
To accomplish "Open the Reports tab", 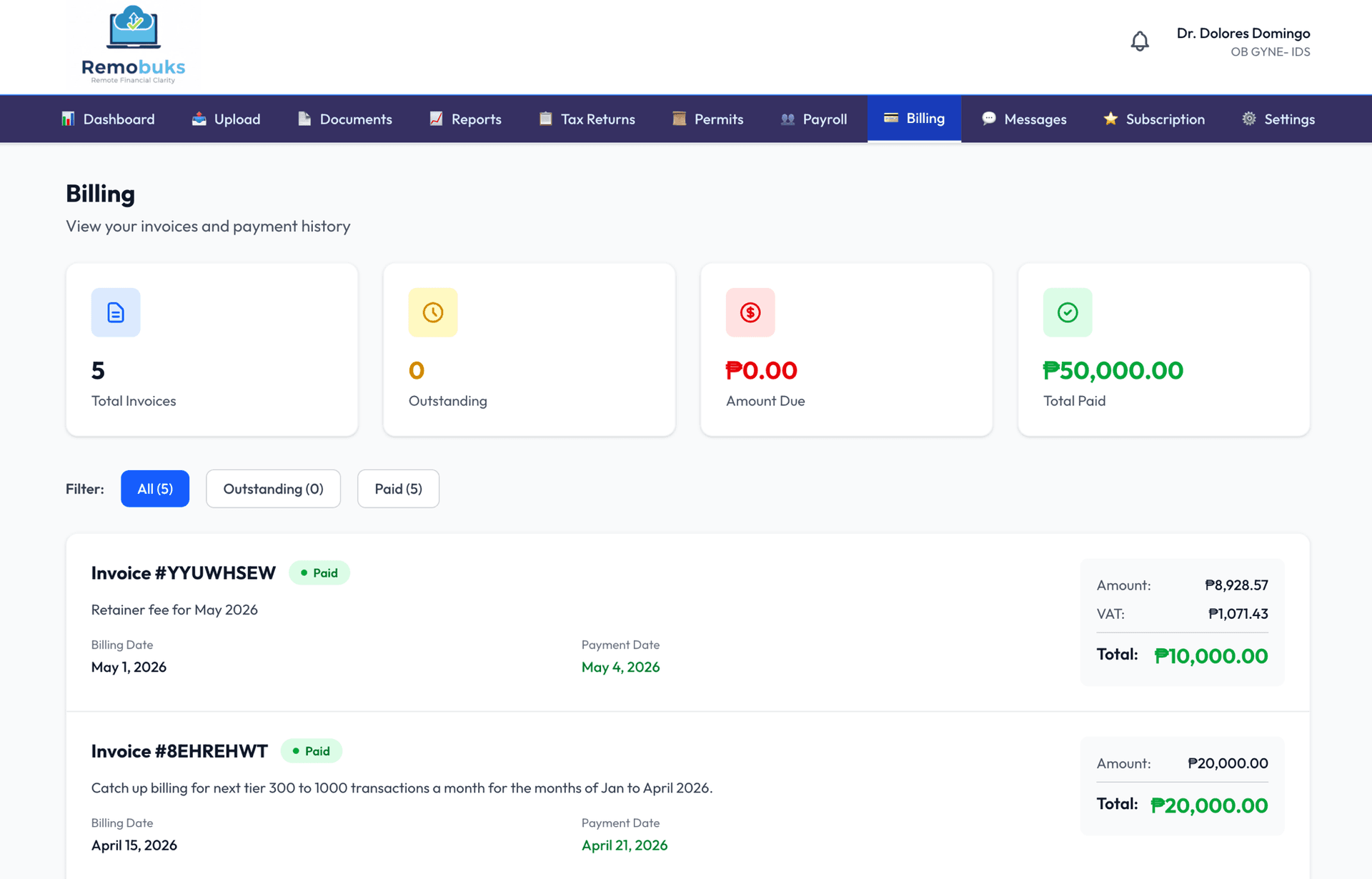I will tap(465, 119).
